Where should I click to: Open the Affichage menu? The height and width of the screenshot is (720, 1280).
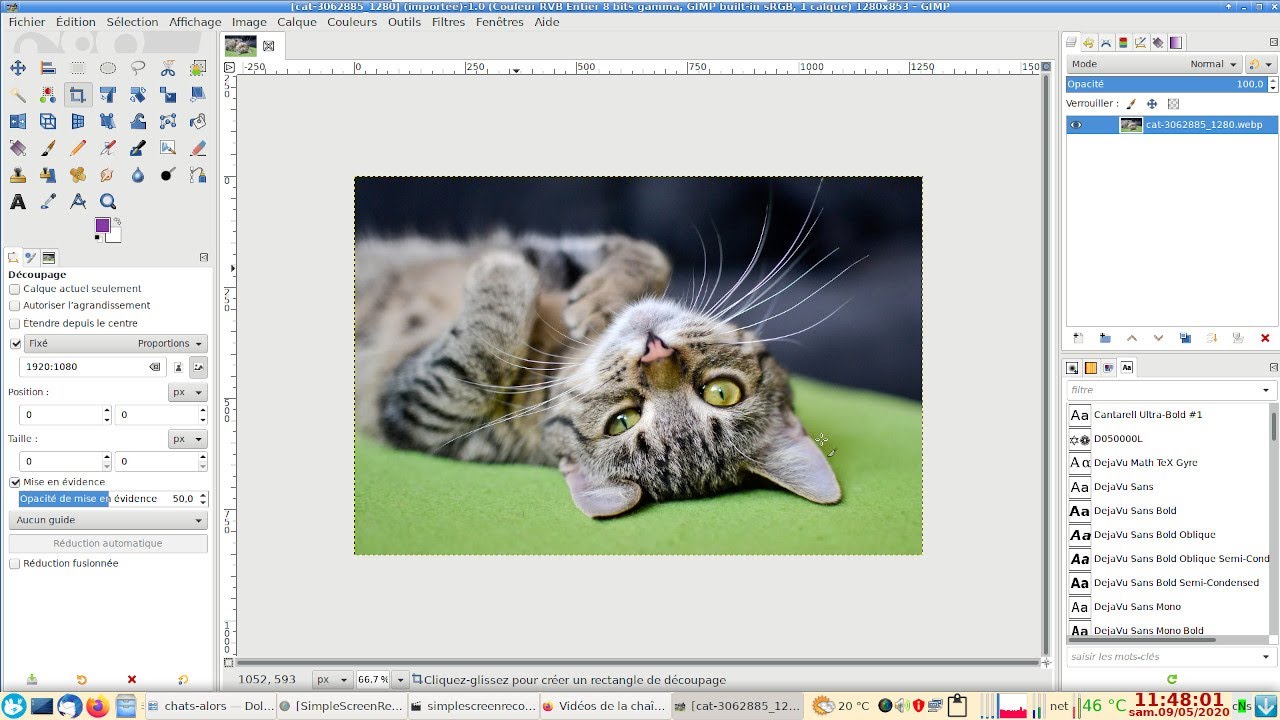pyautogui.click(x=195, y=22)
